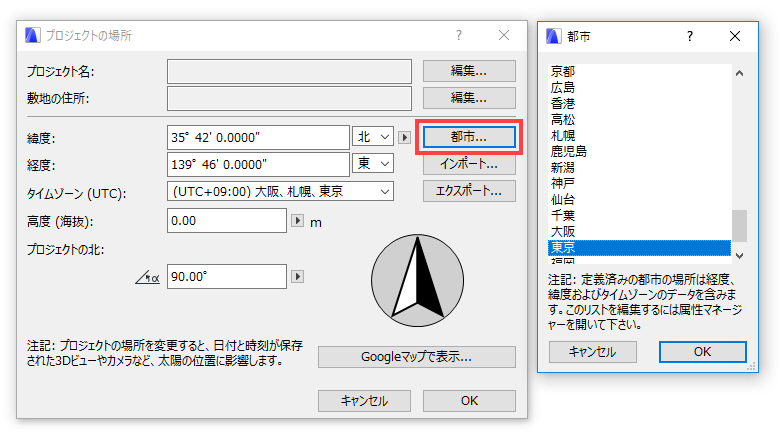Click OK in the プロジェクトの場所 dialog
The image size is (784, 436).
click(x=469, y=401)
